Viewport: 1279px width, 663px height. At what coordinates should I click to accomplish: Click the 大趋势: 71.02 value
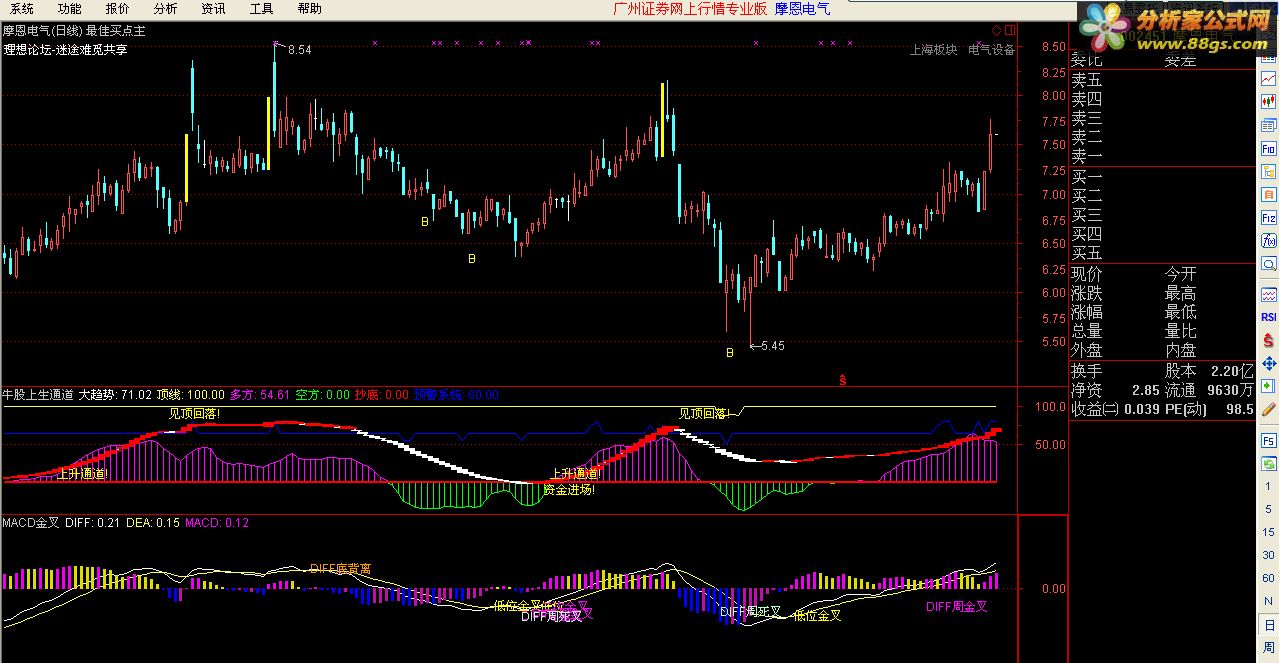coord(116,395)
